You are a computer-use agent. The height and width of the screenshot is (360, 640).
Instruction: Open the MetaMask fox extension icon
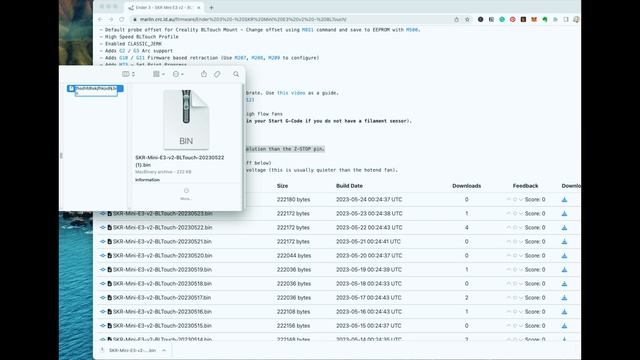(534, 19)
